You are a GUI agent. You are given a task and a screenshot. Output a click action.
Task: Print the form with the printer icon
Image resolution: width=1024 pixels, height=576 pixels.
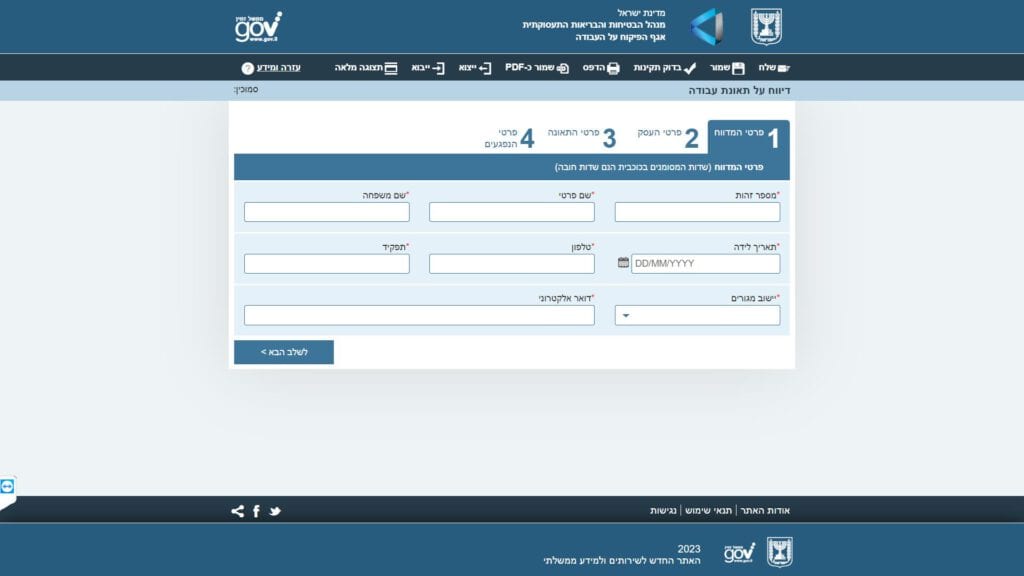pos(613,68)
